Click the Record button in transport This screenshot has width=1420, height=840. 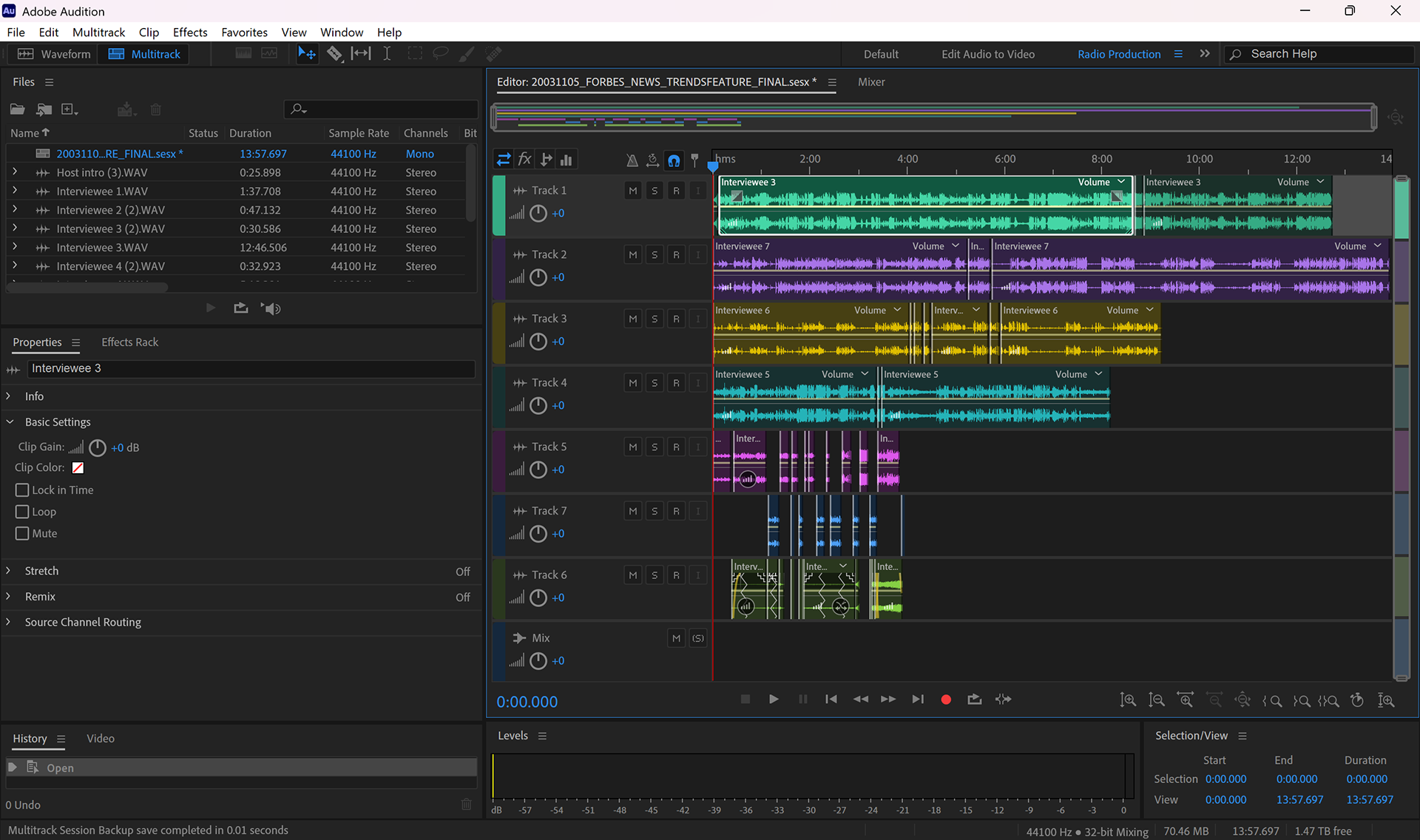pos(945,700)
